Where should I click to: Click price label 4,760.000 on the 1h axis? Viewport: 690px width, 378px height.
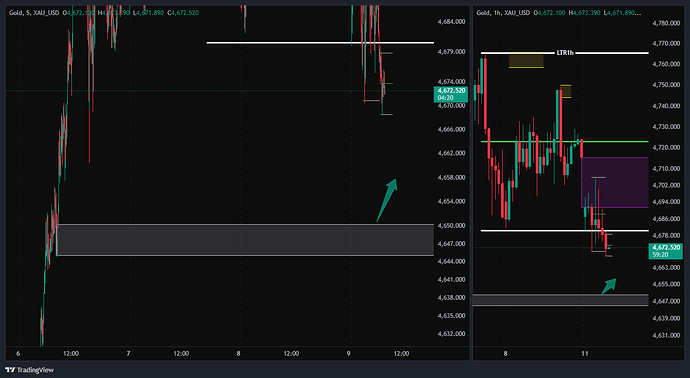[666, 64]
